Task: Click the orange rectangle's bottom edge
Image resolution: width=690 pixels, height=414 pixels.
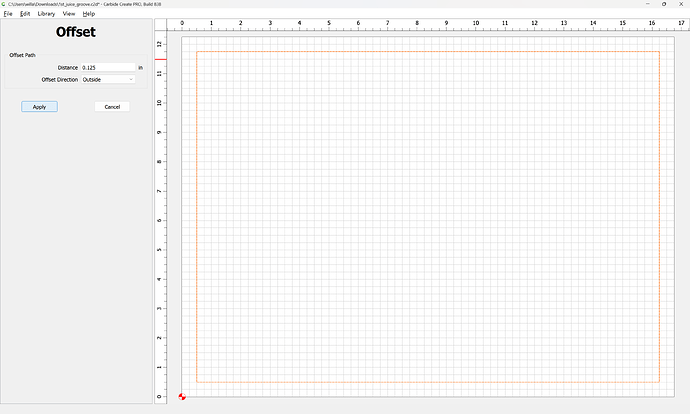Action: coord(428,382)
